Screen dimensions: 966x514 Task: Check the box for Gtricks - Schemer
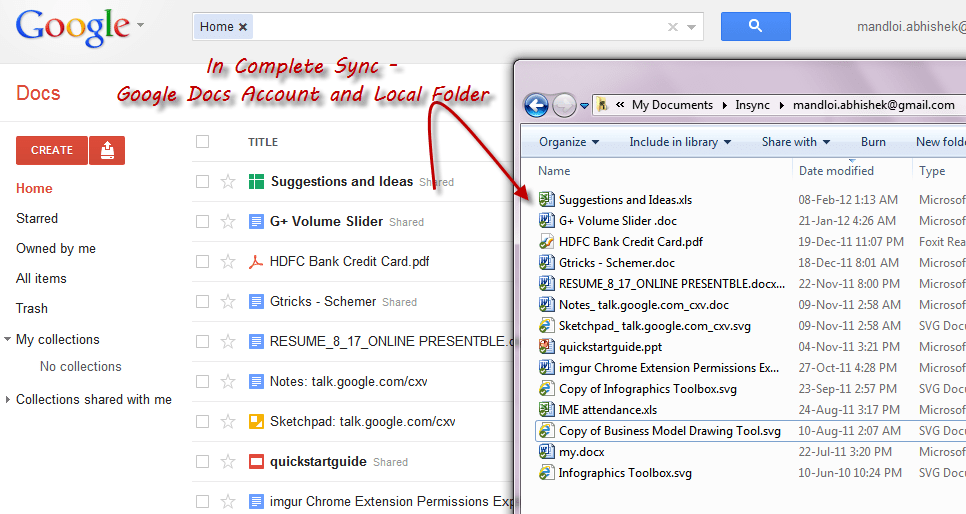point(203,301)
